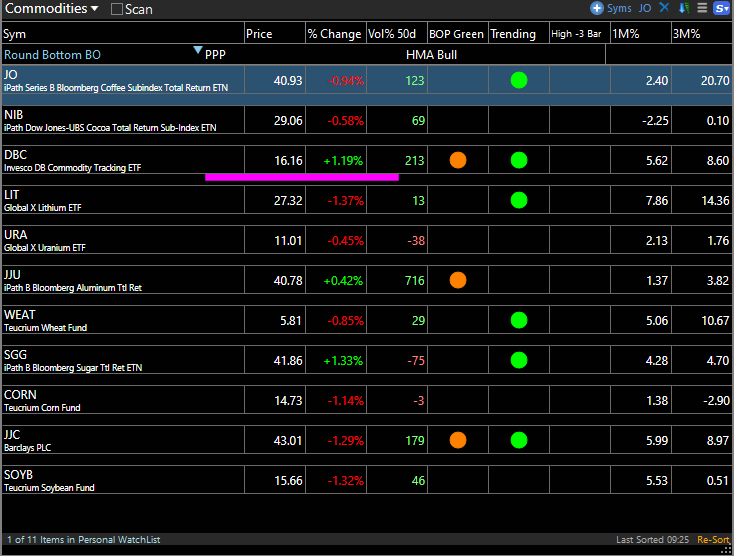Remove JO with the blue X icon
The image size is (734, 556).
point(664,7)
